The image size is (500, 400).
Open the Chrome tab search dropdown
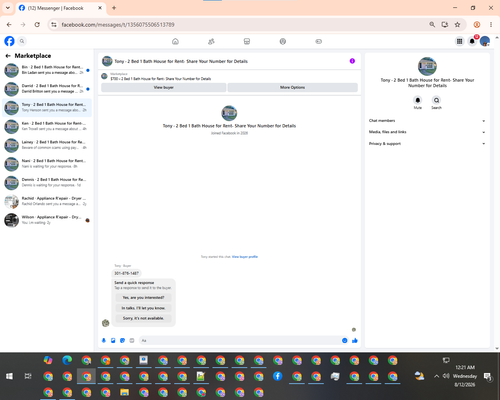pos(8,8)
